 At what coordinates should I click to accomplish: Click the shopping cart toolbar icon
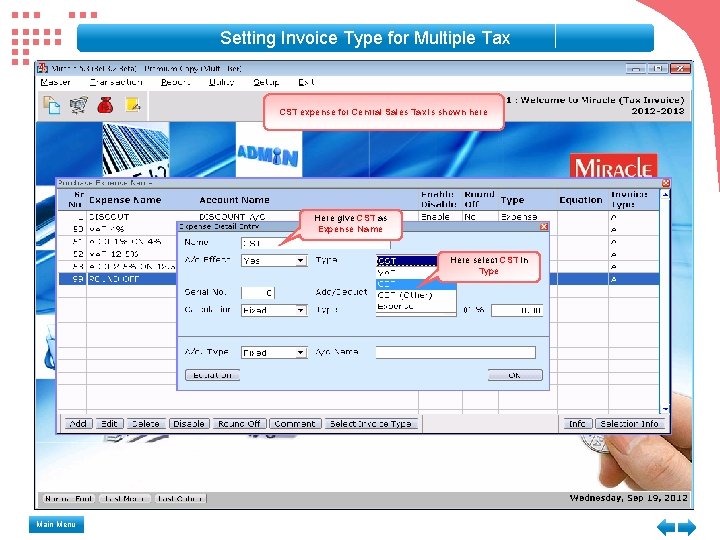79,105
